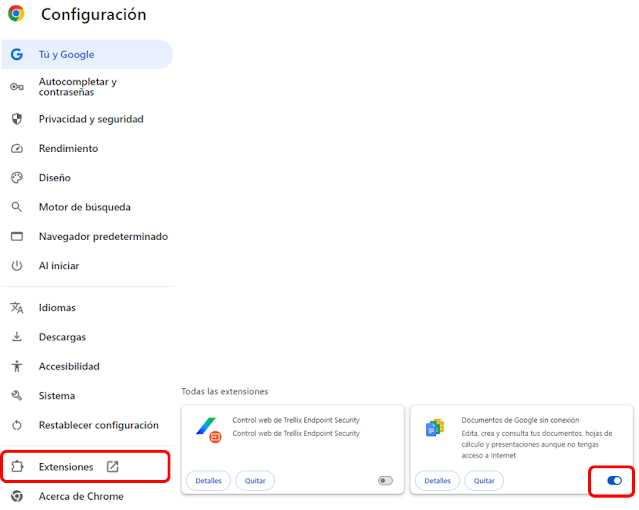Image resolution: width=639 pixels, height=510 pixels.
Task: Click the accessibility person icon
Action: point(17,366)
